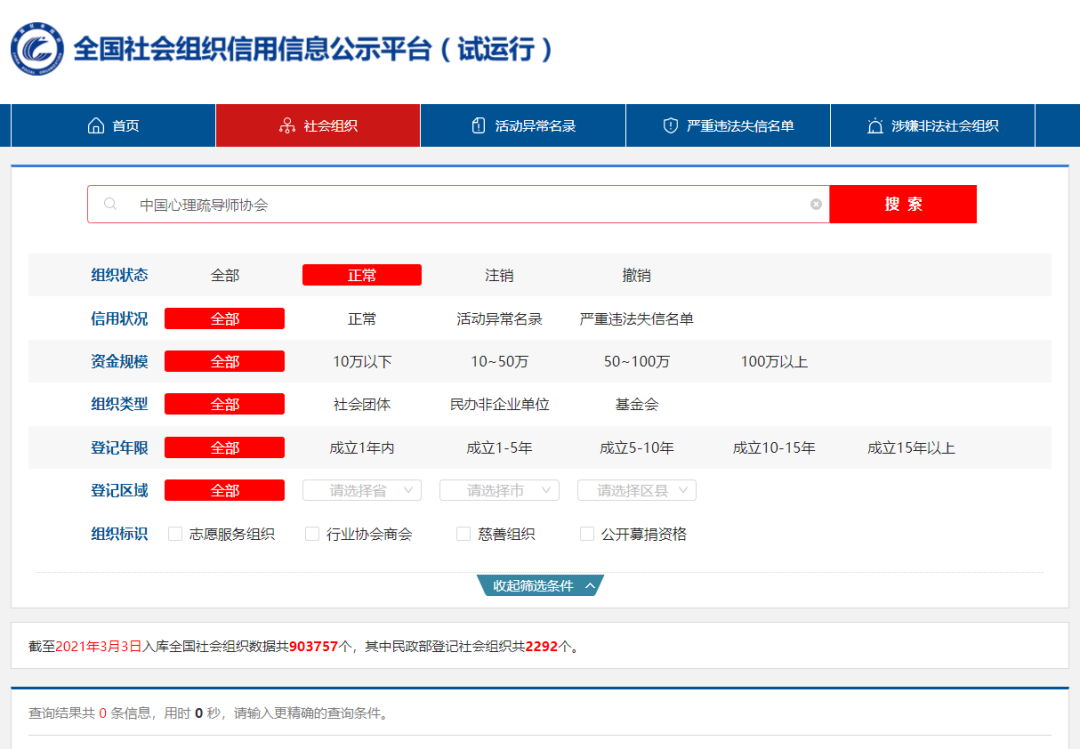1080x749 pixels.
Task: Filter organization type by 社会团体
Action: coord(362,404)
